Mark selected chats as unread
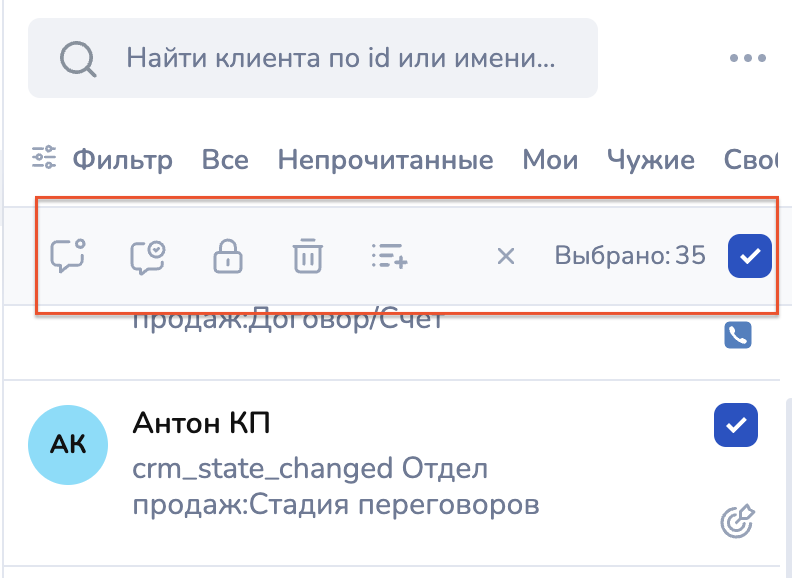The image size is (792, 578). click(68, 256)
